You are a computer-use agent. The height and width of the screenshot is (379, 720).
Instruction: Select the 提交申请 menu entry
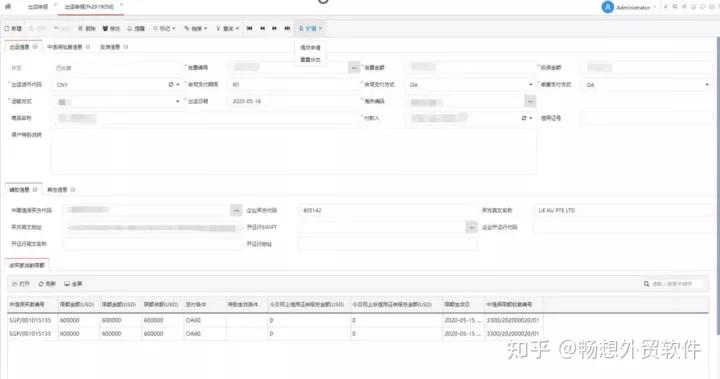pos(310,47)
